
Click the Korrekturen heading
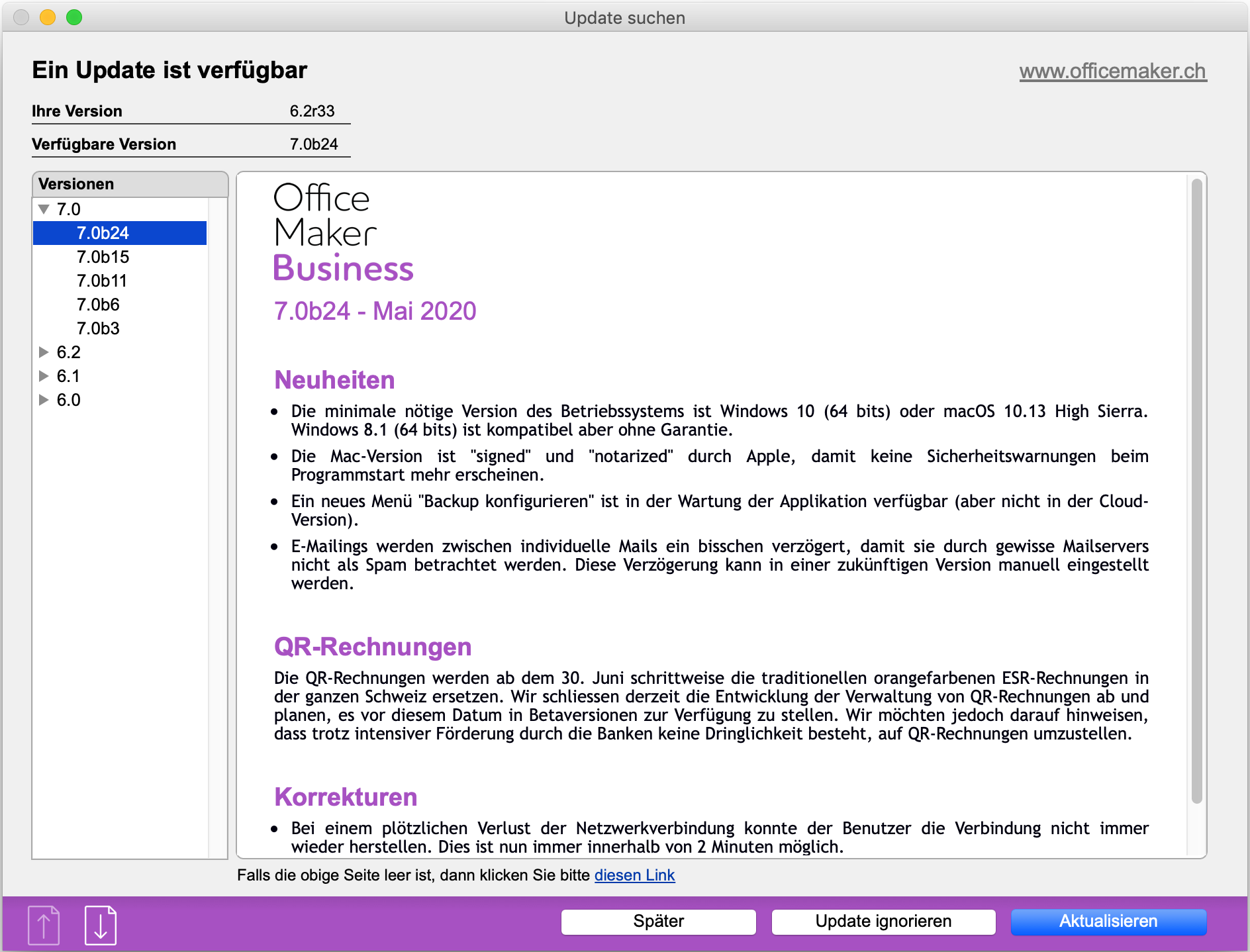pyautogui.click(x=346, y=797)
